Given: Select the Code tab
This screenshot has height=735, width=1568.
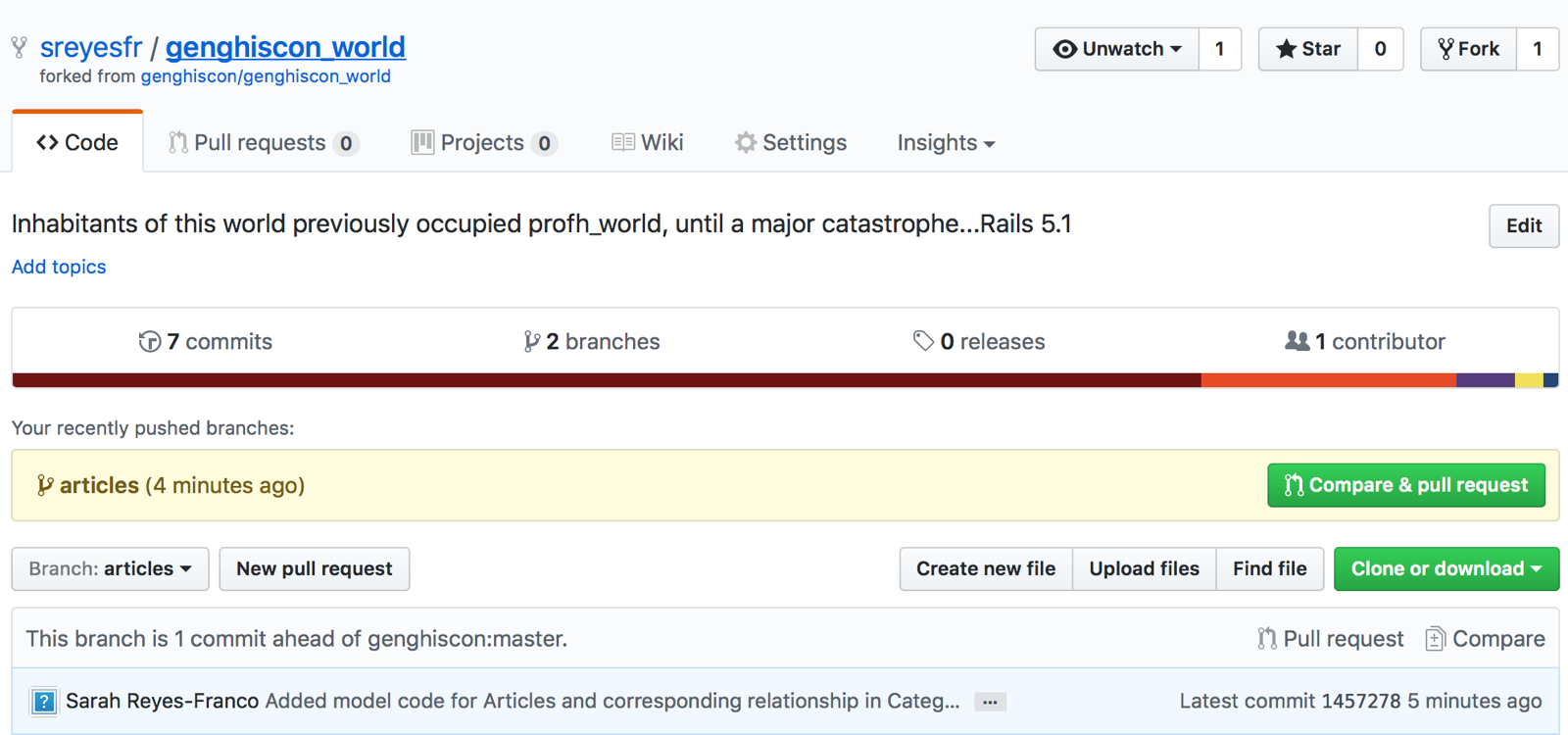Looking at the screenshot, I should click(x=77, y=142).
